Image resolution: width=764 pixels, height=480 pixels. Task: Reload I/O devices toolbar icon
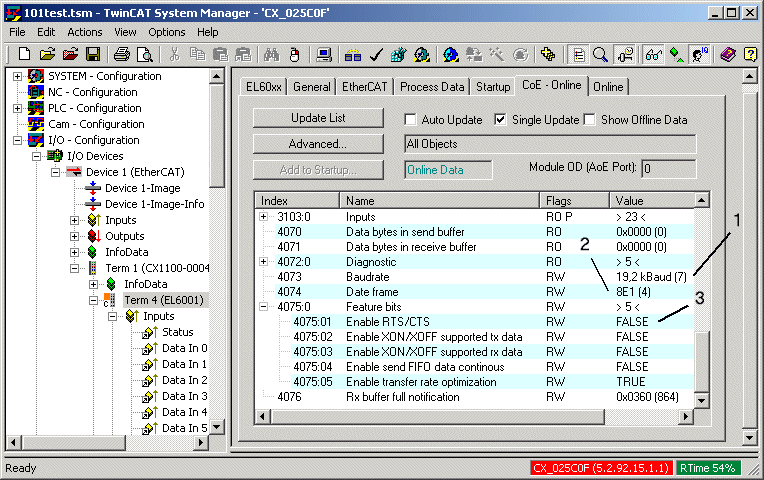pos(474,54)
